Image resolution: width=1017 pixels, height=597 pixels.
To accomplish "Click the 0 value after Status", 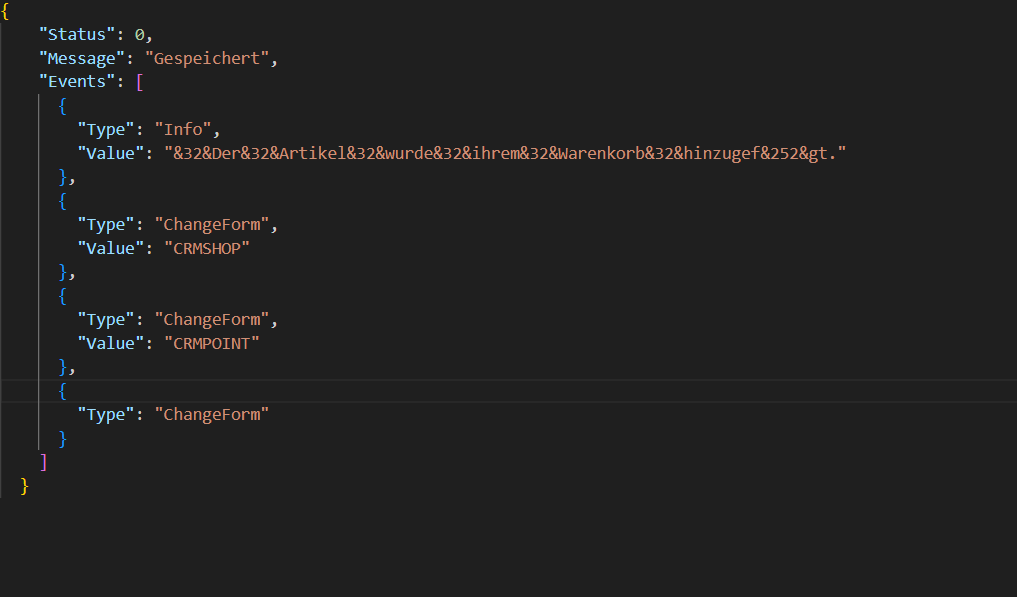I will tap(140, 35).
